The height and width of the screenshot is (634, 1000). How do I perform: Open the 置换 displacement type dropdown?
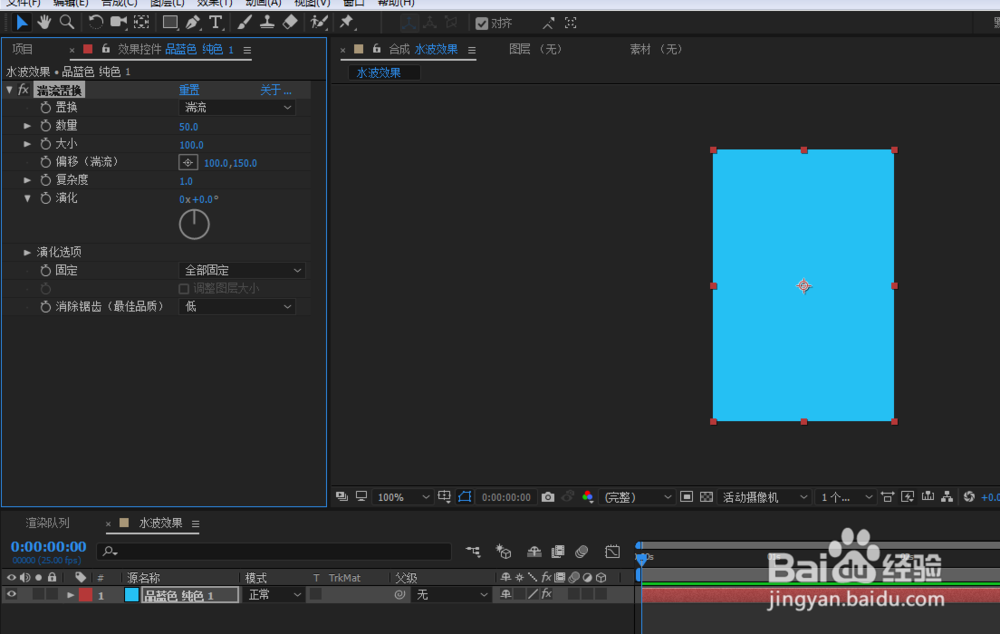237,107
